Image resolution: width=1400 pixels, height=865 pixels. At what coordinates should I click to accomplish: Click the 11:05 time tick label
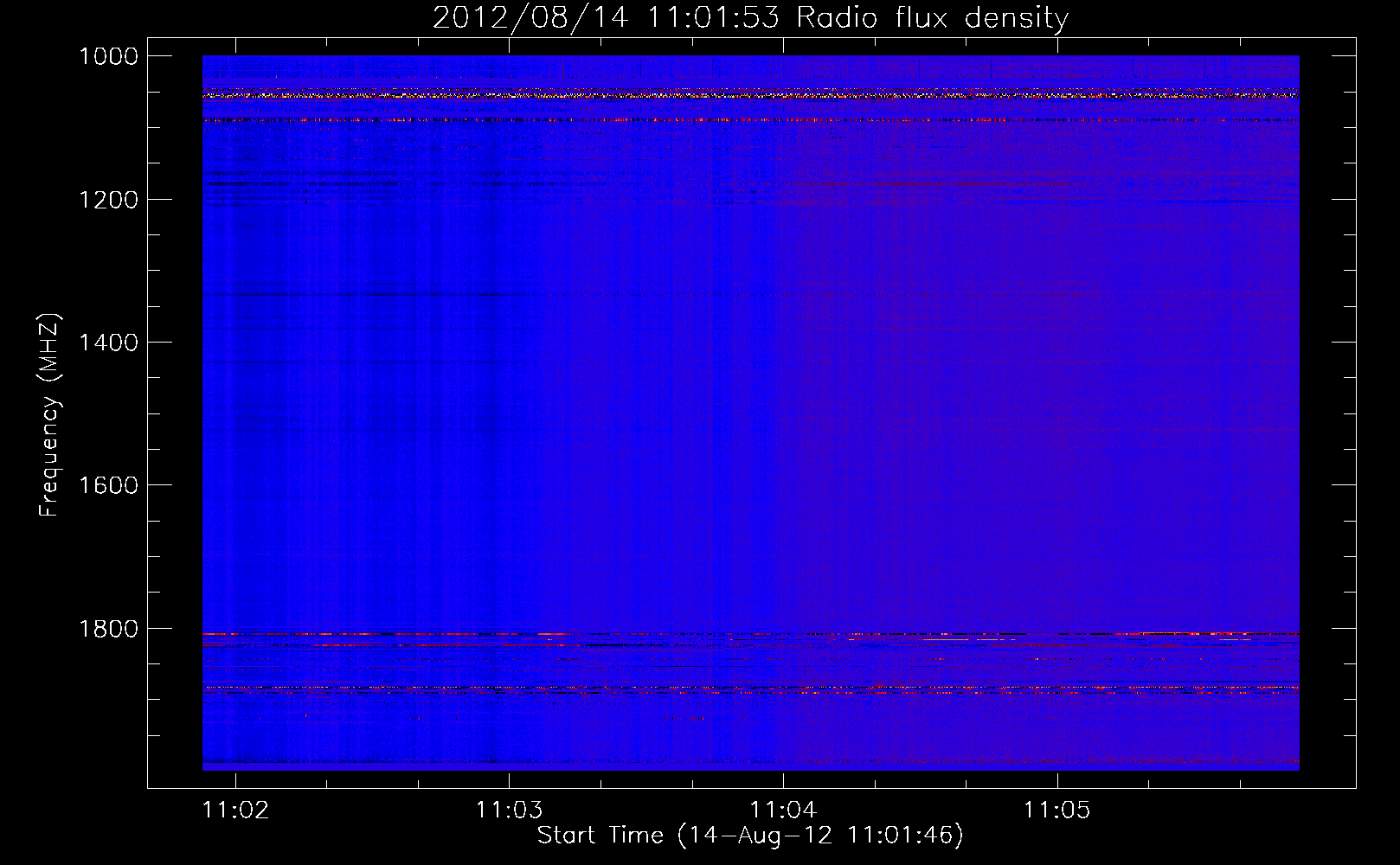[x=1057, y=810]
